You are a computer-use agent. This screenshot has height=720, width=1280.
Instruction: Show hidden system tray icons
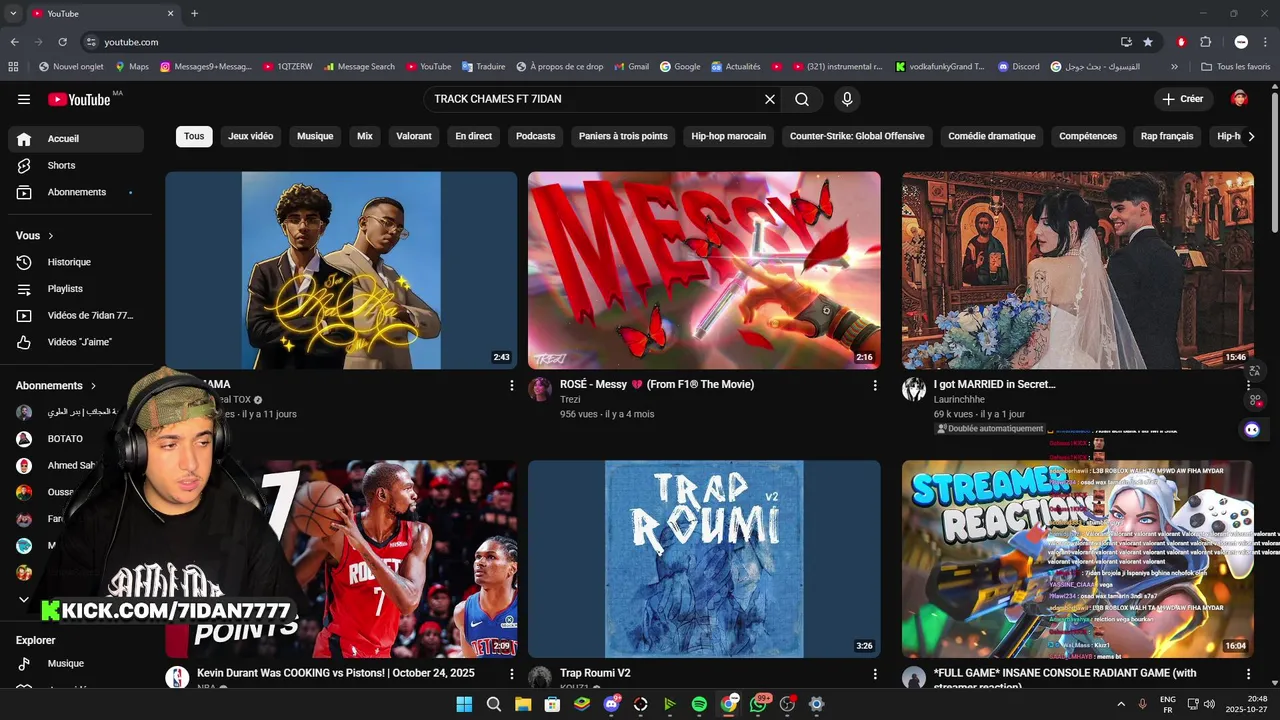[x=1120, y=704]
